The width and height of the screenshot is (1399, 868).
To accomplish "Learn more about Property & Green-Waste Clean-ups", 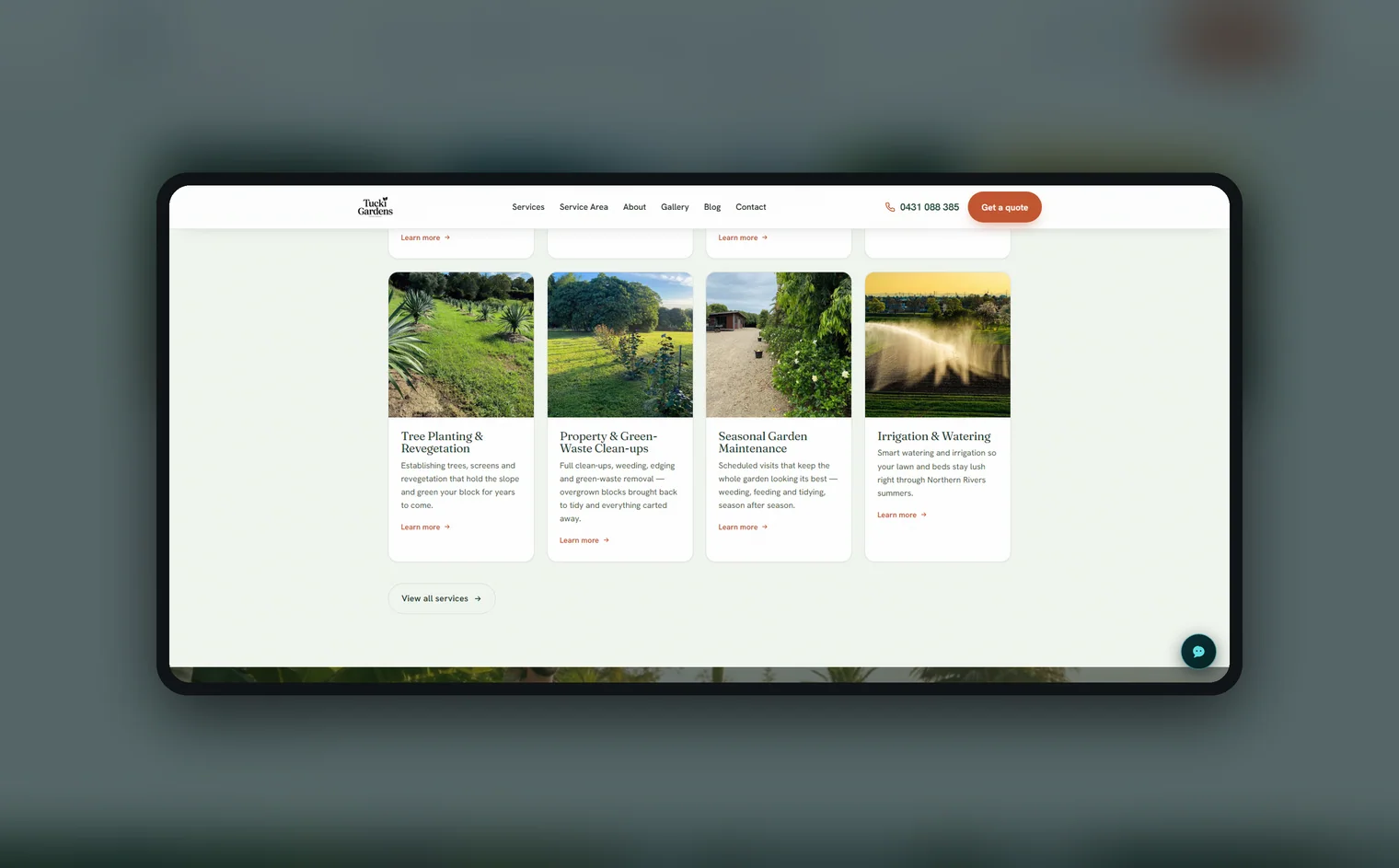I will (584, 540).
